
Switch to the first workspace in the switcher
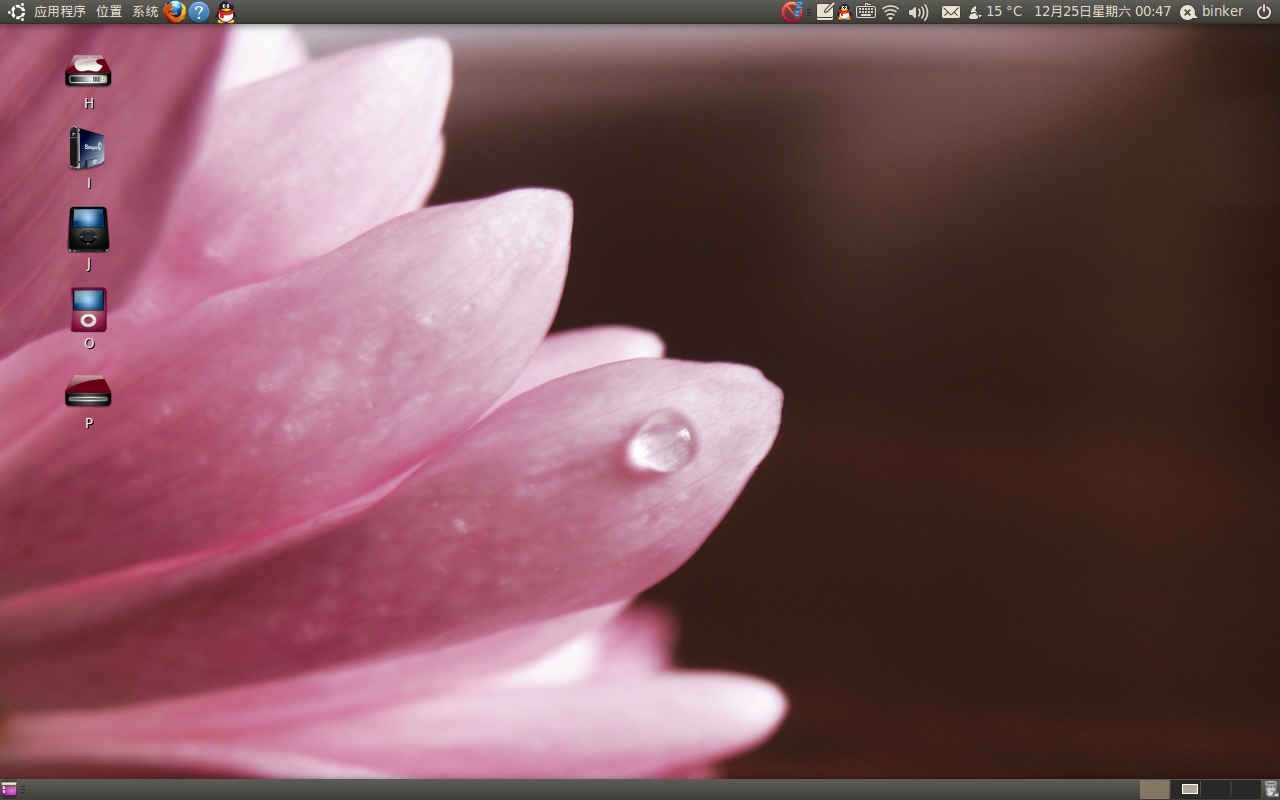point(1154,789)
